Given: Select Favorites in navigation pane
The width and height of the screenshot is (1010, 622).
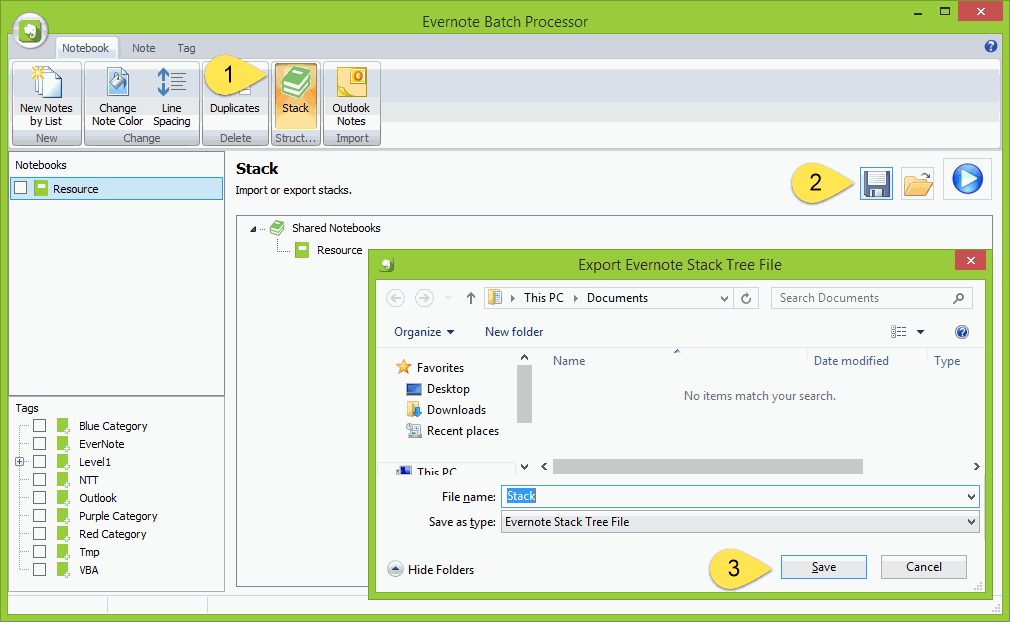Looking at the screenshot, I should (x=430, y=368).
